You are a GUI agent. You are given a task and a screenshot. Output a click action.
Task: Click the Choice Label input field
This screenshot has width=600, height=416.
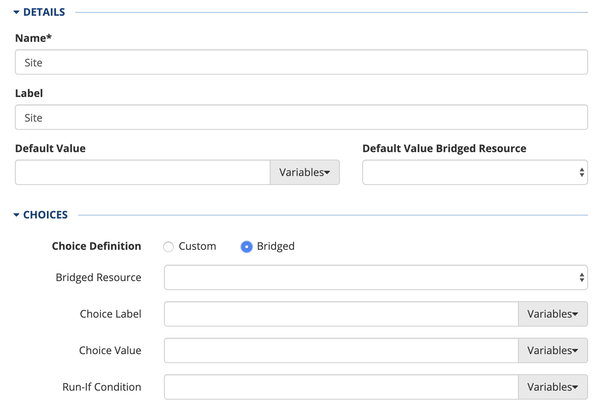(x=341, y=314)
